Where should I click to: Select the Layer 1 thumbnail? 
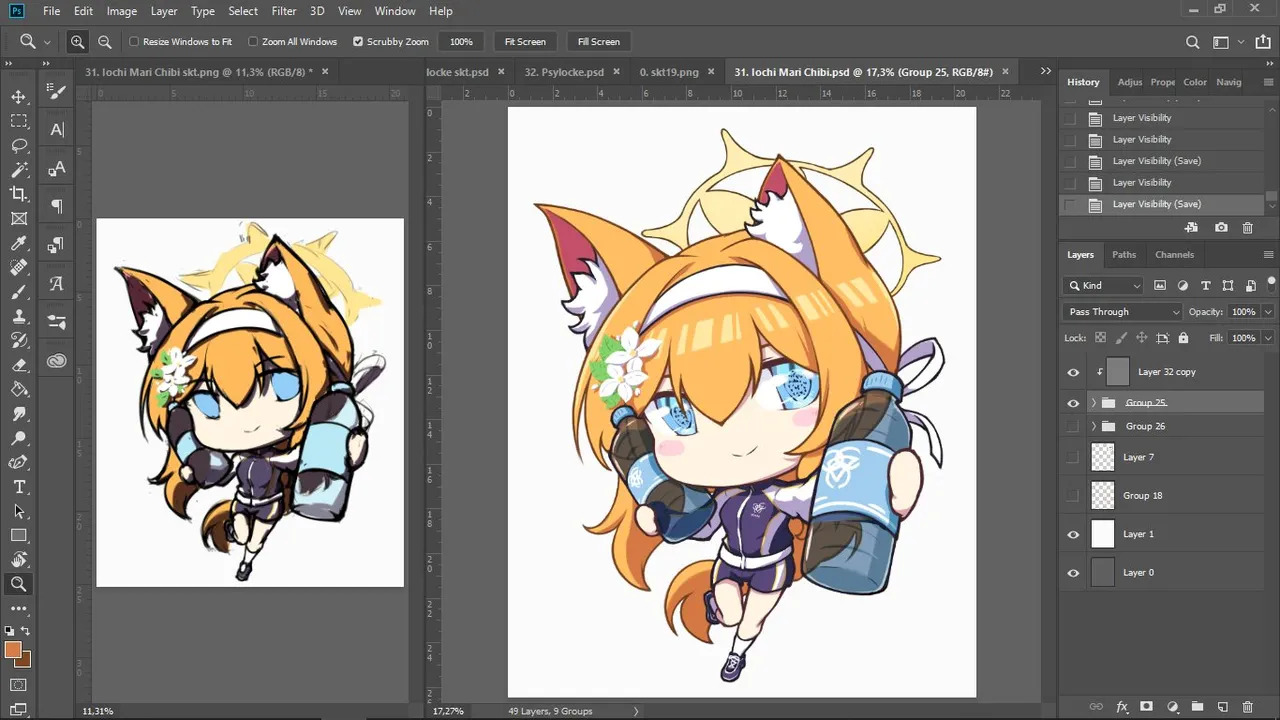1102,534
